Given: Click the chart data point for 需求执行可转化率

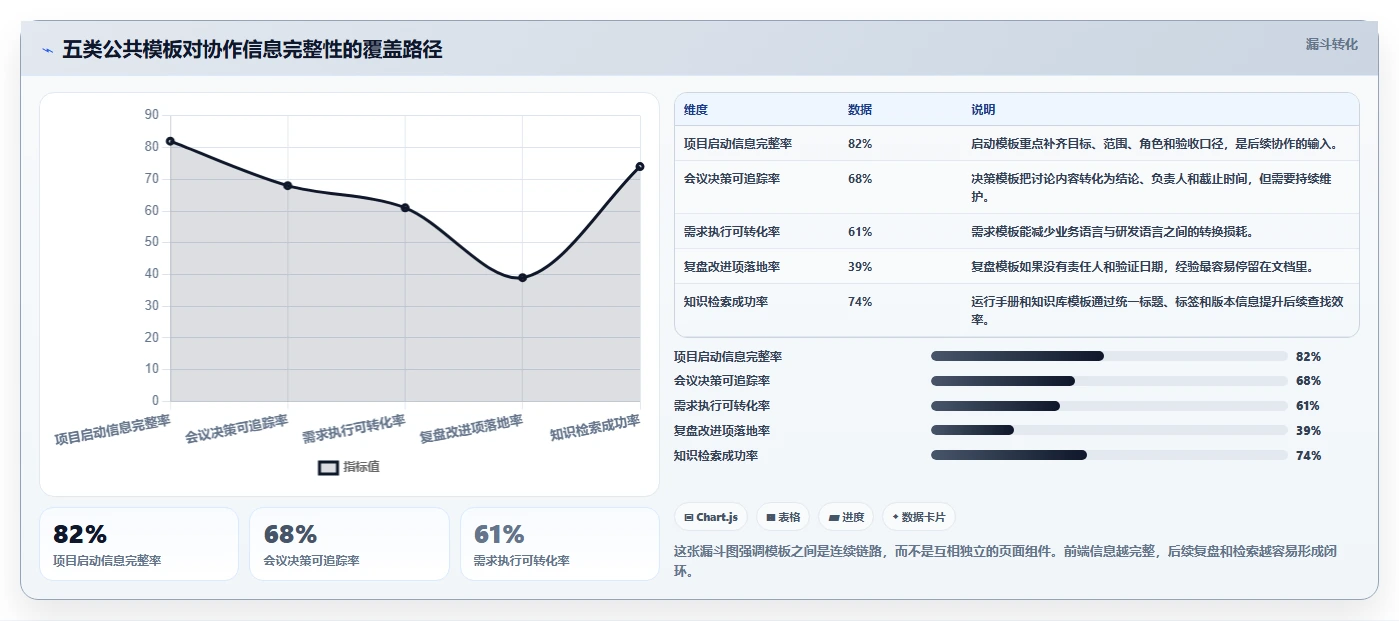Looking at the screenshot, I should (x=405, y=208).
